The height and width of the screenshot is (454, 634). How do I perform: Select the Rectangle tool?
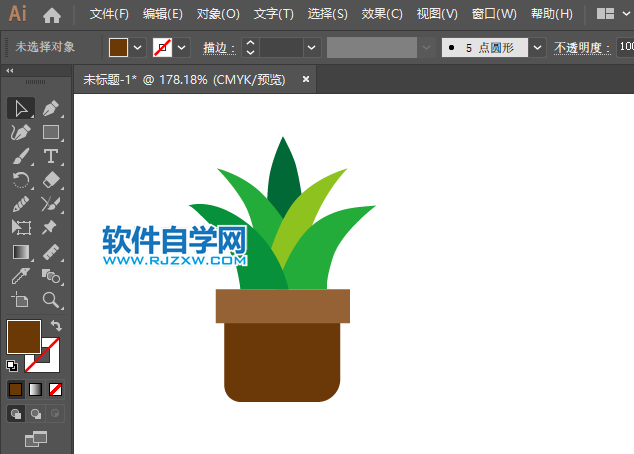(51, 132)
